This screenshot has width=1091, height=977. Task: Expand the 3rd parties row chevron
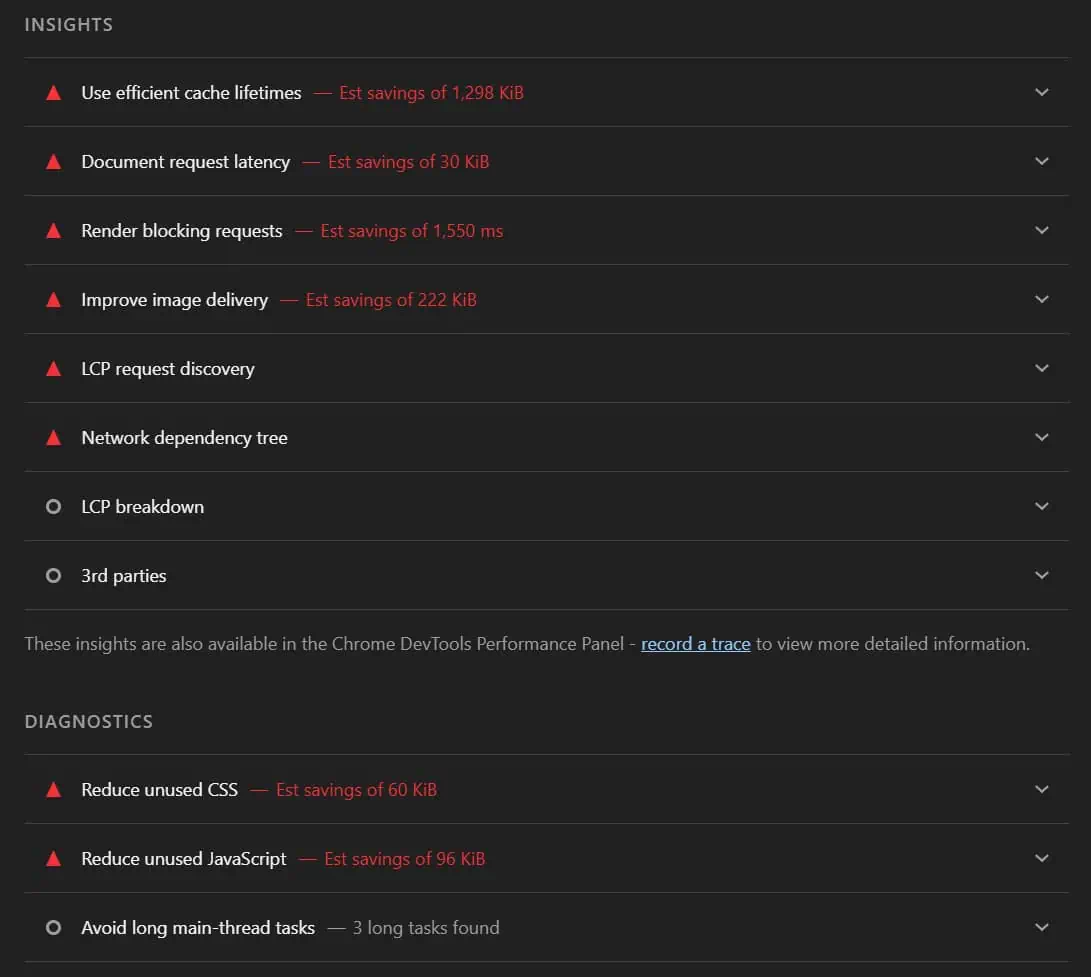coord(1042,575)
